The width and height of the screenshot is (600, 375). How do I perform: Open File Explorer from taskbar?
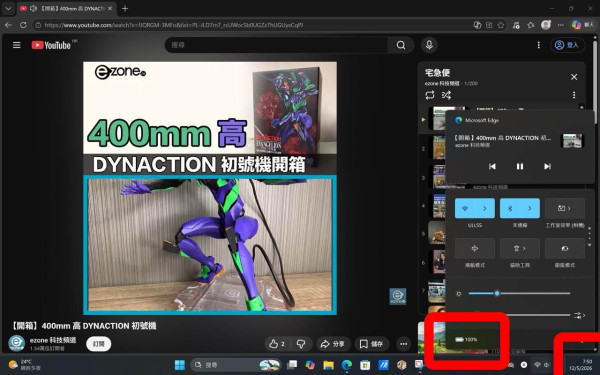click(328, 365)
